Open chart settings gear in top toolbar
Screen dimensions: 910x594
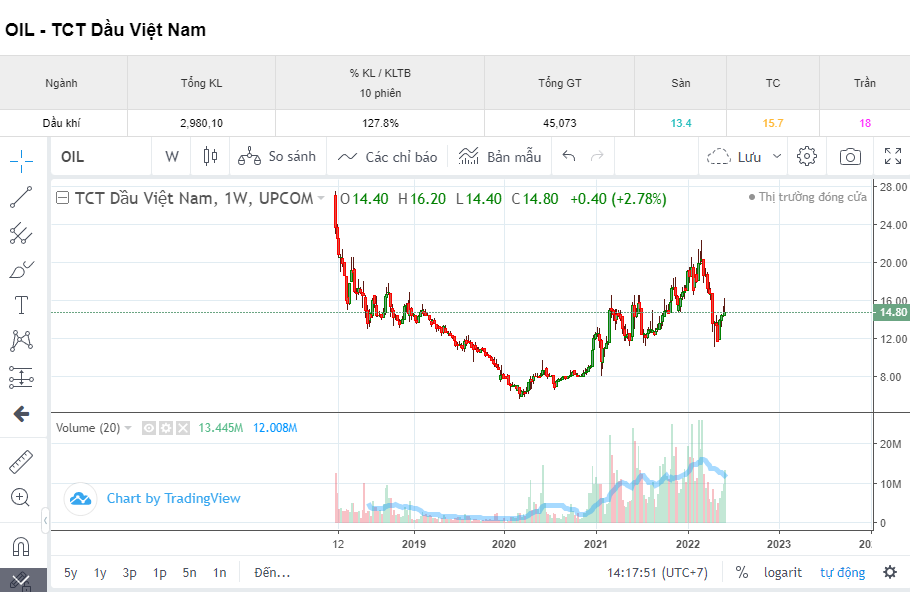pyautogui.click(x=807, y=156)
